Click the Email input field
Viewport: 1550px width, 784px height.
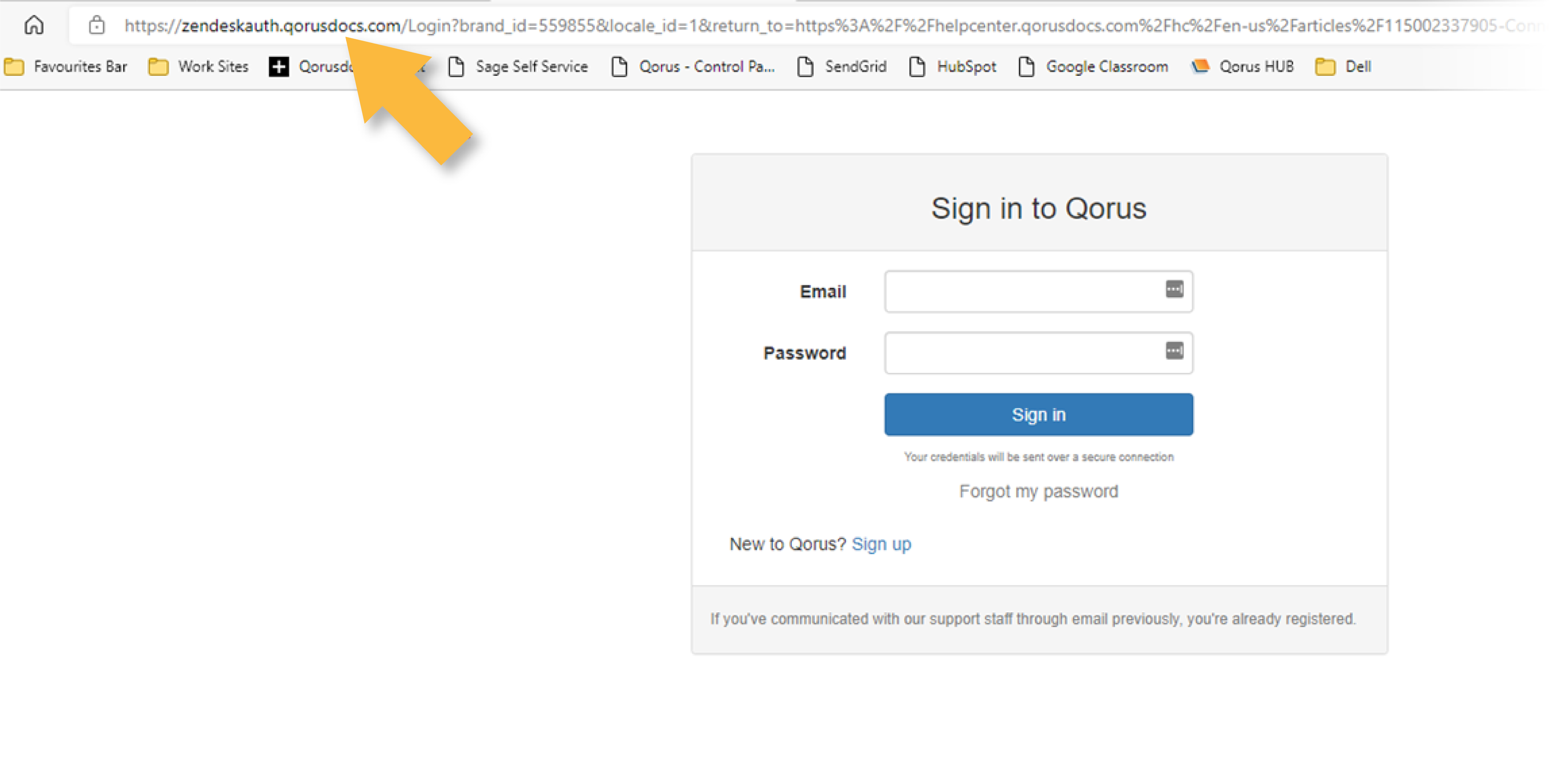tap(1023, 292)
